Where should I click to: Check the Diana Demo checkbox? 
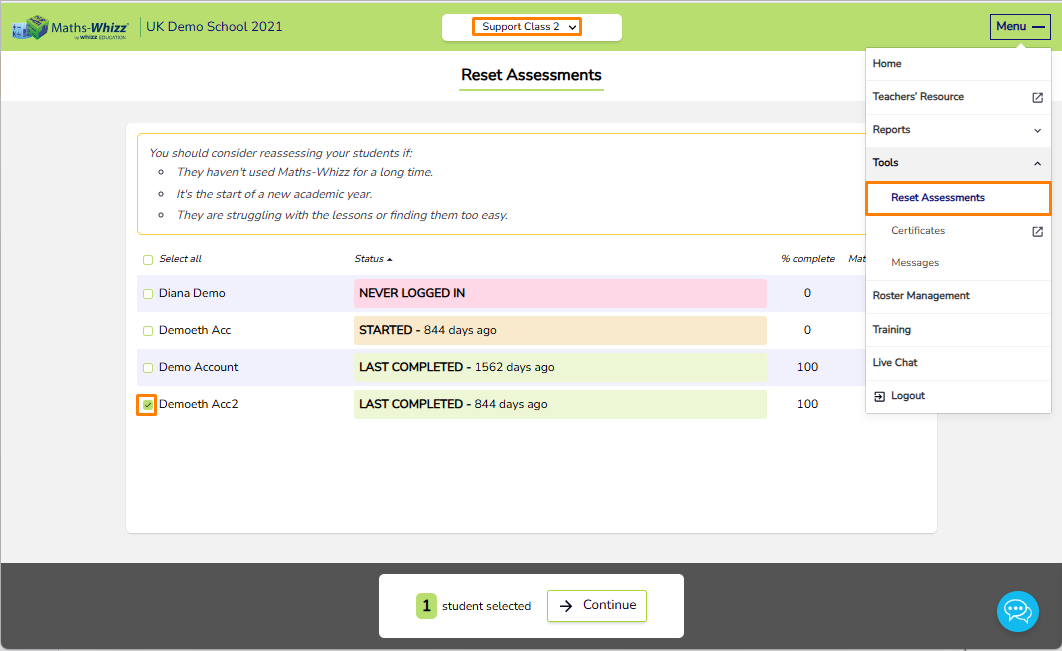point(148,294)
